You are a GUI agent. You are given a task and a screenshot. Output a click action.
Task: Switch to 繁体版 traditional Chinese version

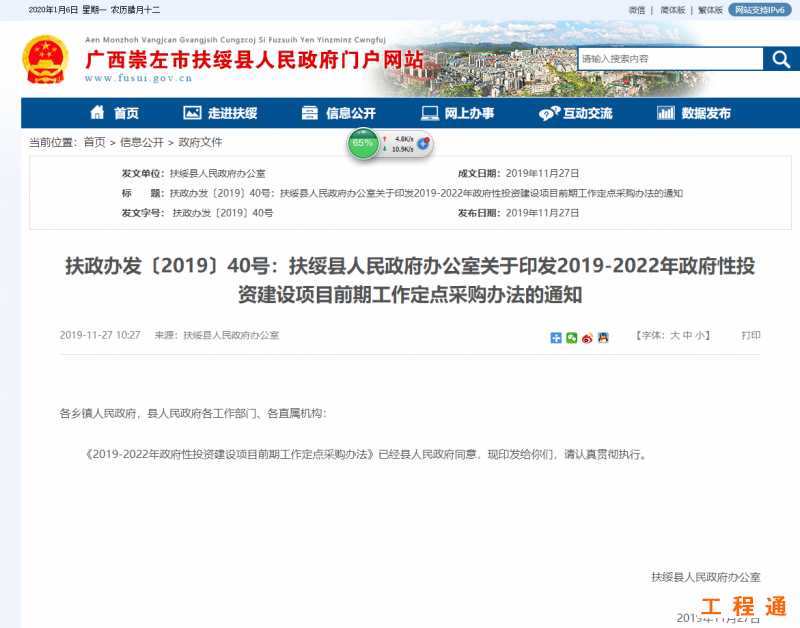(x=709, y=9)
